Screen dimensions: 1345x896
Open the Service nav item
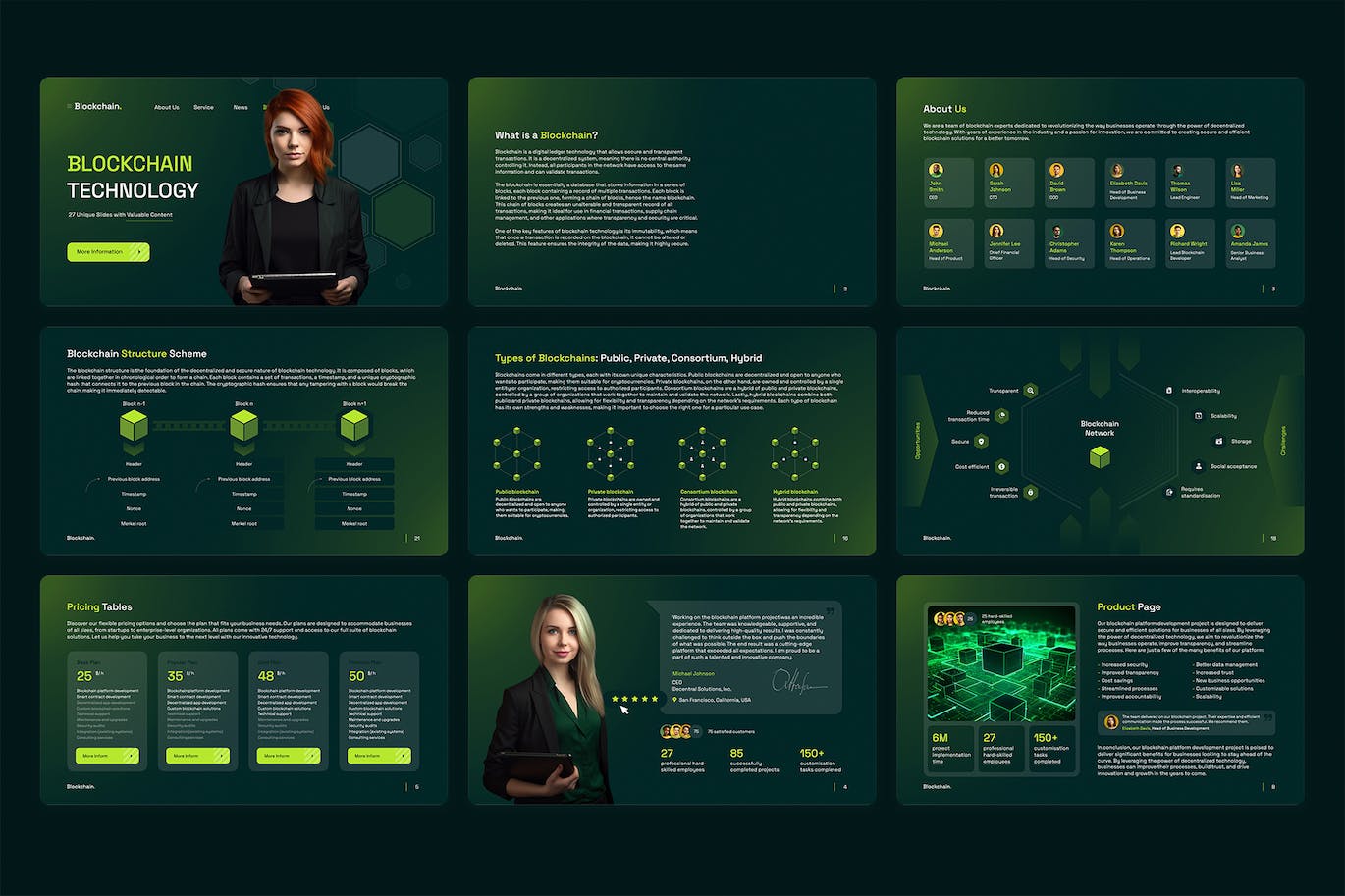(x=203, y=108)
